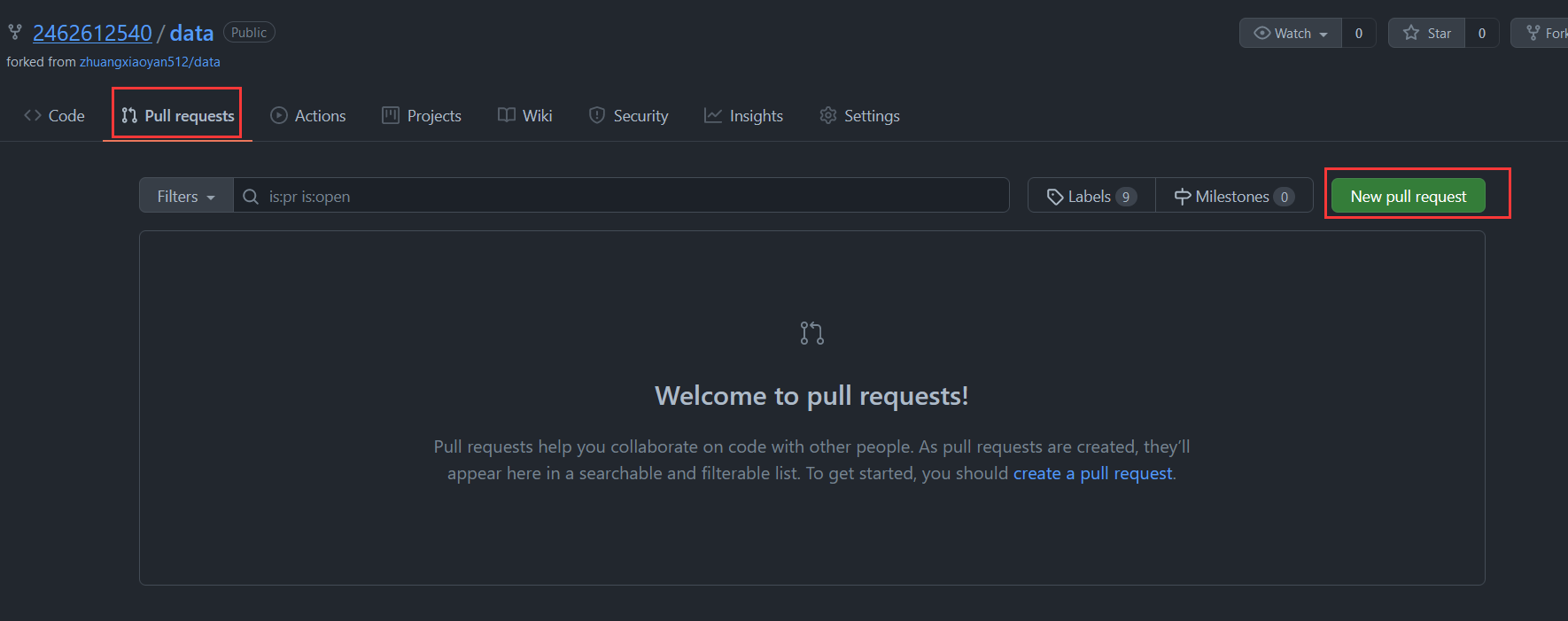Screen dimensions: 1568x621
Task: Go to the Projects tab
Action: click(x=422, y=116)
